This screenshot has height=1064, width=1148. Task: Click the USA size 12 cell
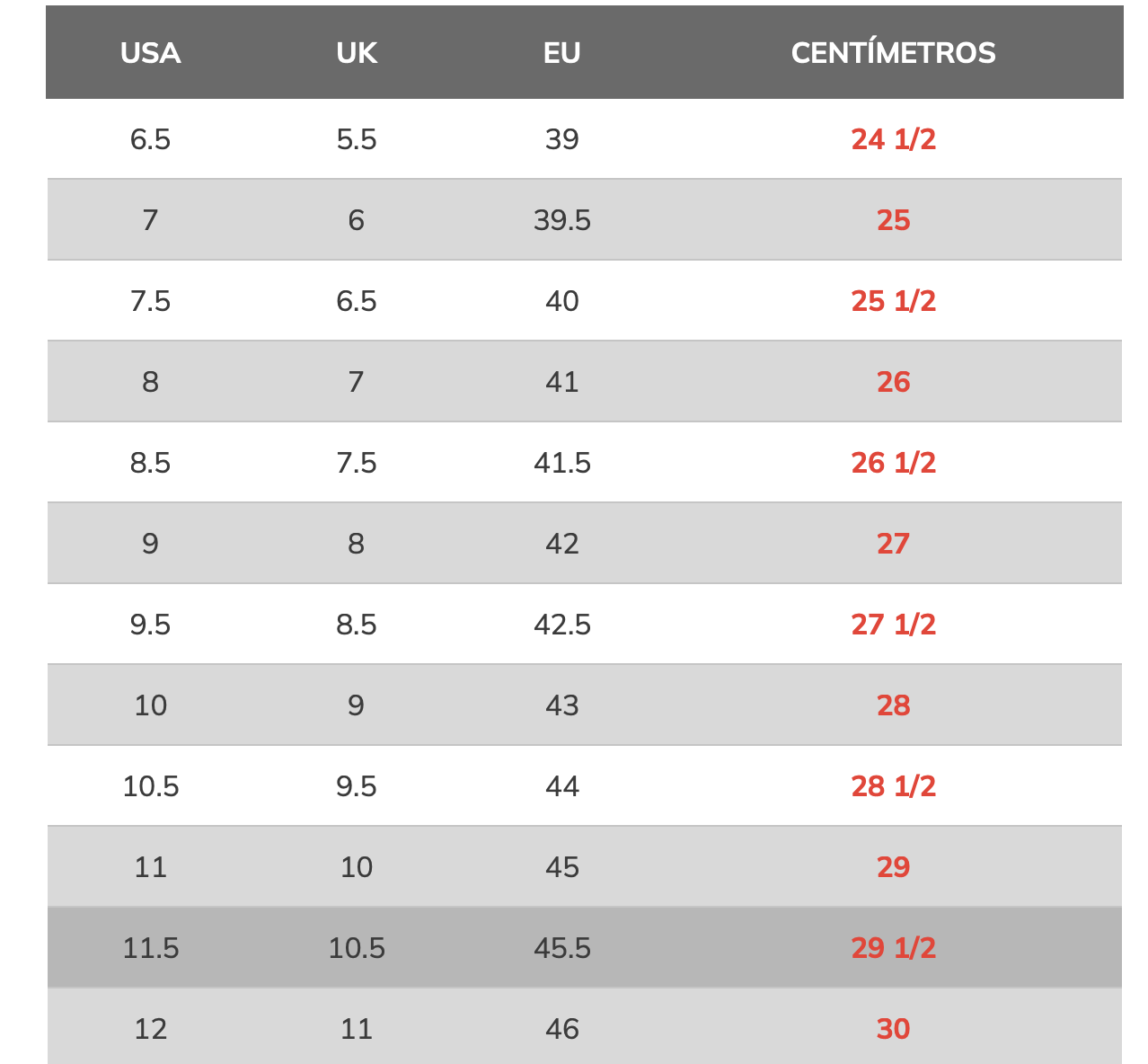151,1029
